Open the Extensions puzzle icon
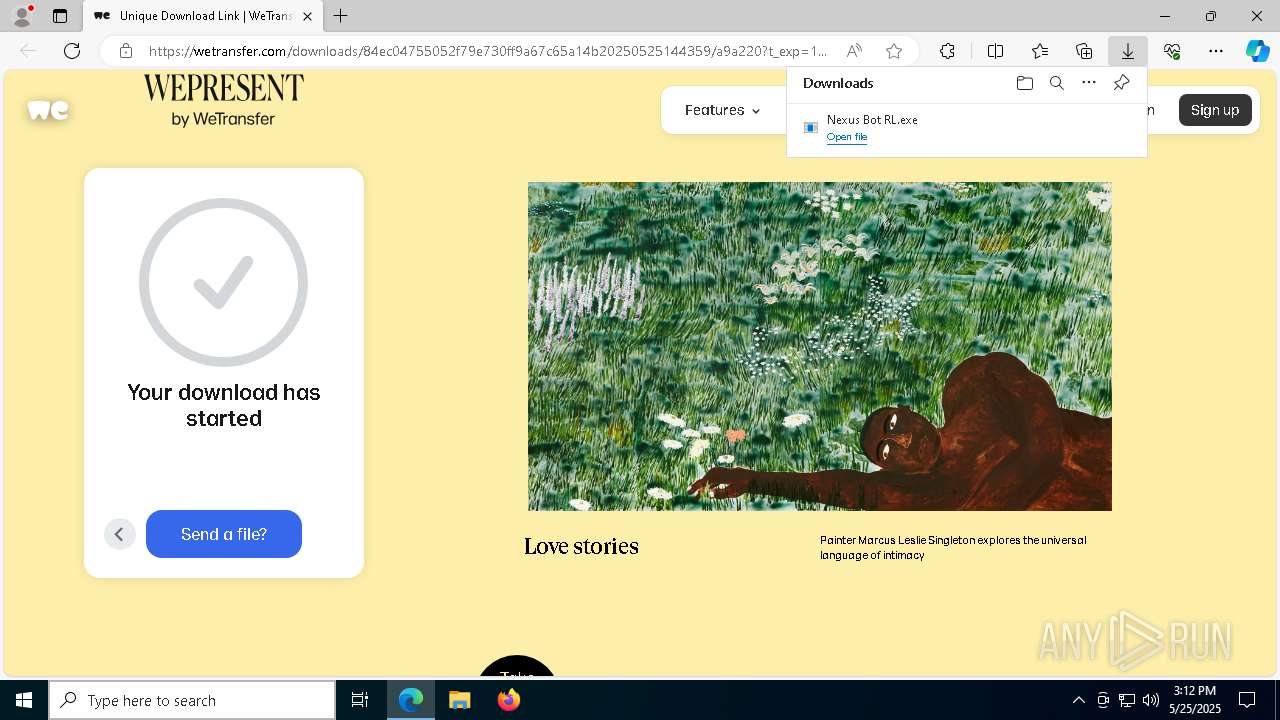The image size is (1280, 720). point(947,51)
